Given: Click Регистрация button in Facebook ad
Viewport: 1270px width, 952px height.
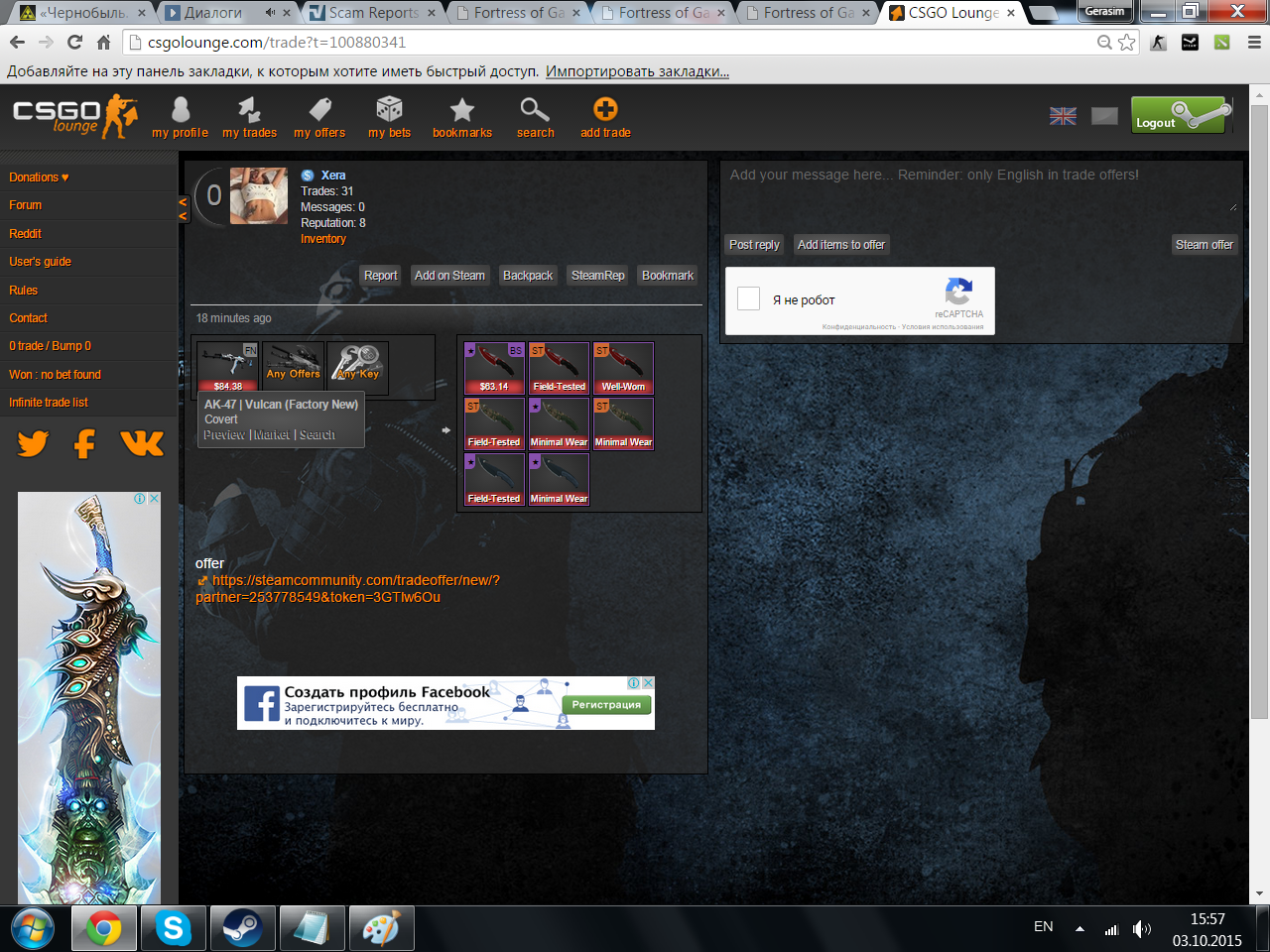Looking at the screenshot, I should 606,704.
